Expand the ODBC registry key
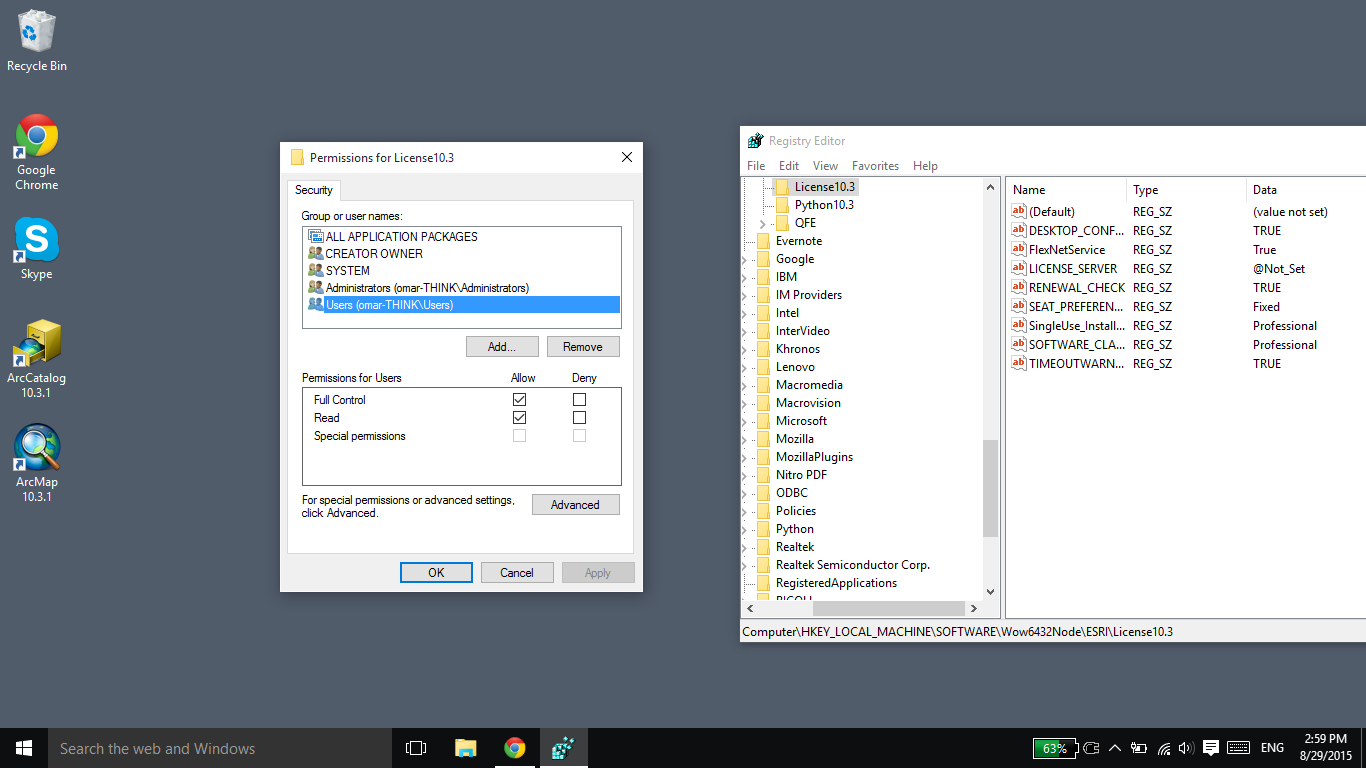The height and width of the screenshot is (768, 1366). 745,493
